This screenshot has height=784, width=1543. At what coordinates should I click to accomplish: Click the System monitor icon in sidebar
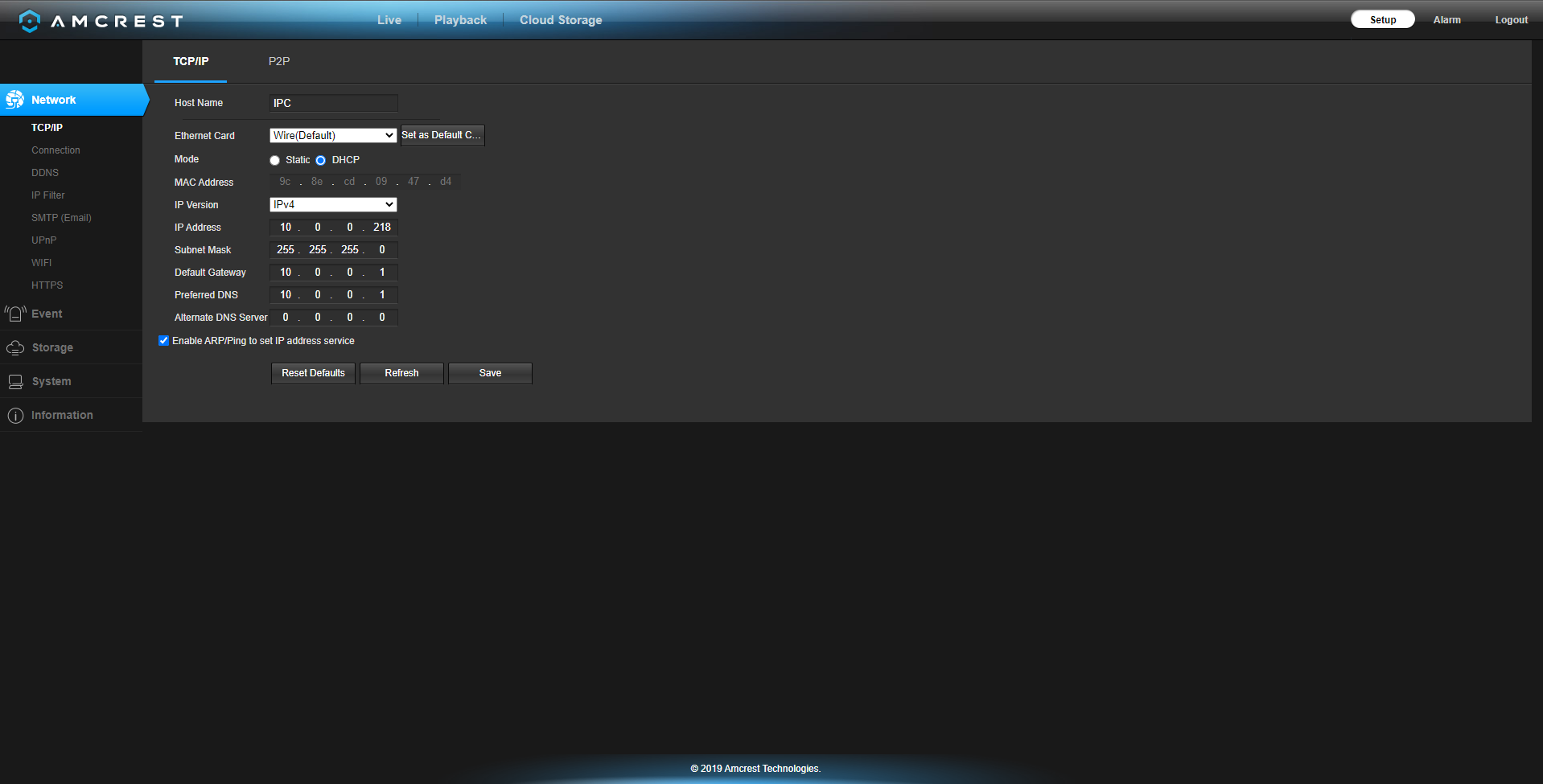point(15,381)
